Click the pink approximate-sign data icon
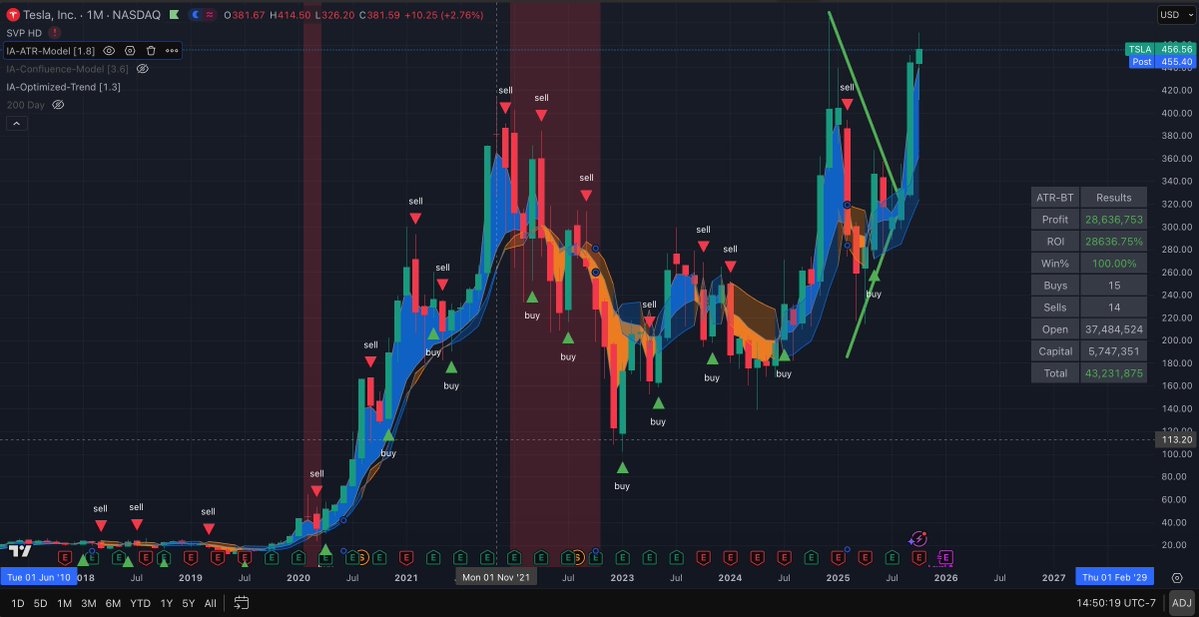 point(209,15)
